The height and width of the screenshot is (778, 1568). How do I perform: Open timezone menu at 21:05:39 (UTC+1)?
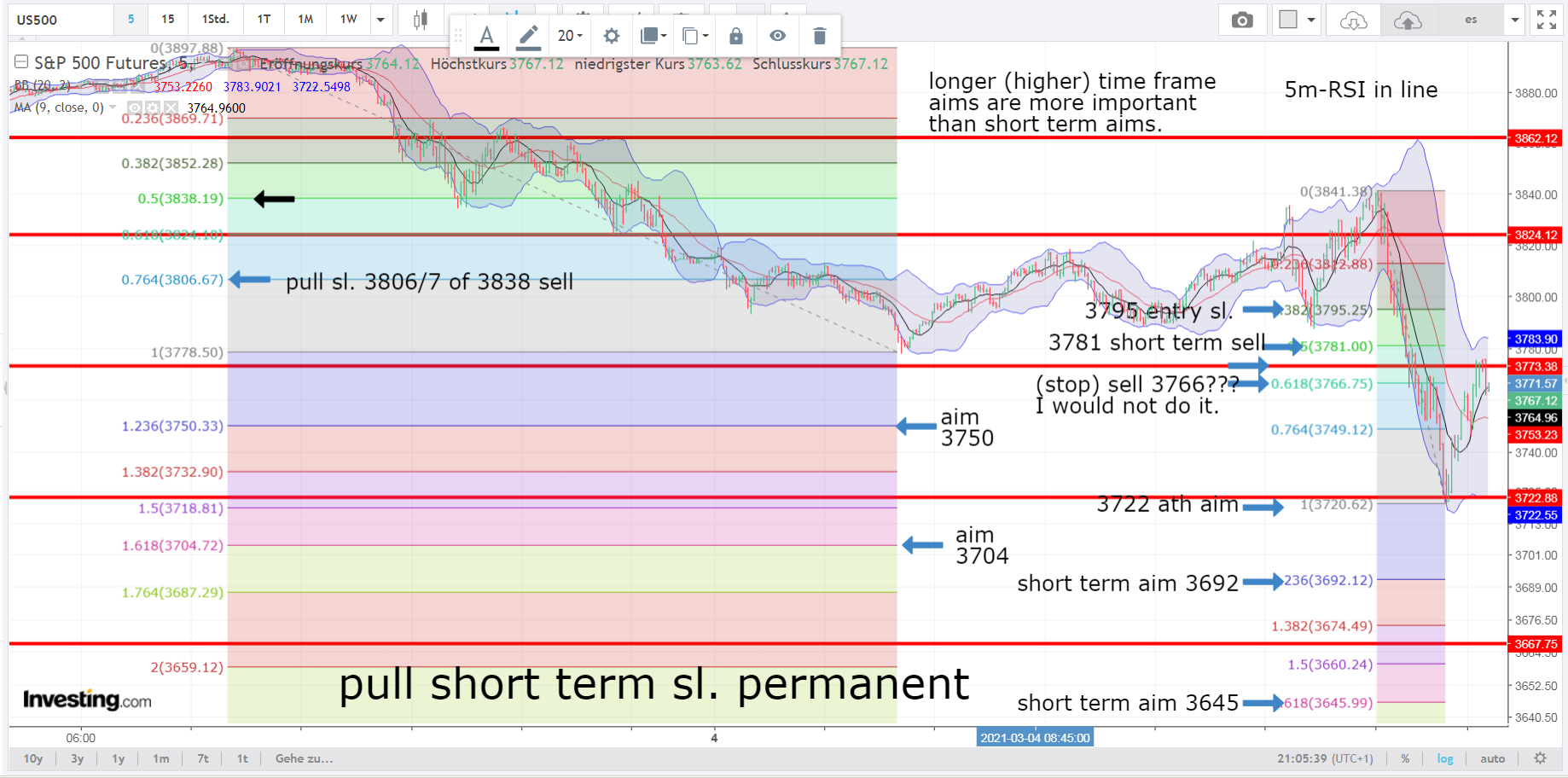click(1325, 758)
